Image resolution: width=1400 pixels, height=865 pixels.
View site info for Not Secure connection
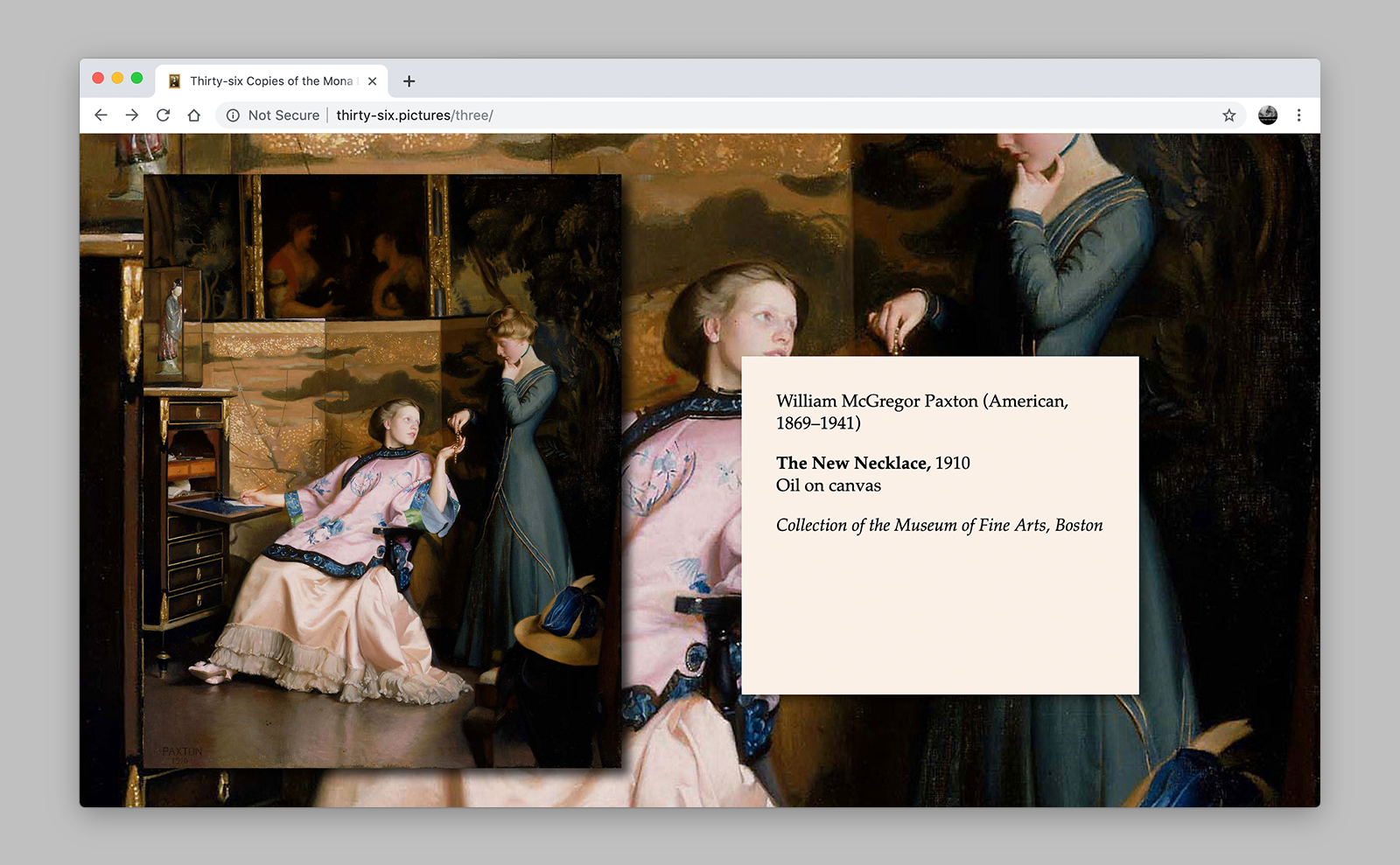coord(233,115)
